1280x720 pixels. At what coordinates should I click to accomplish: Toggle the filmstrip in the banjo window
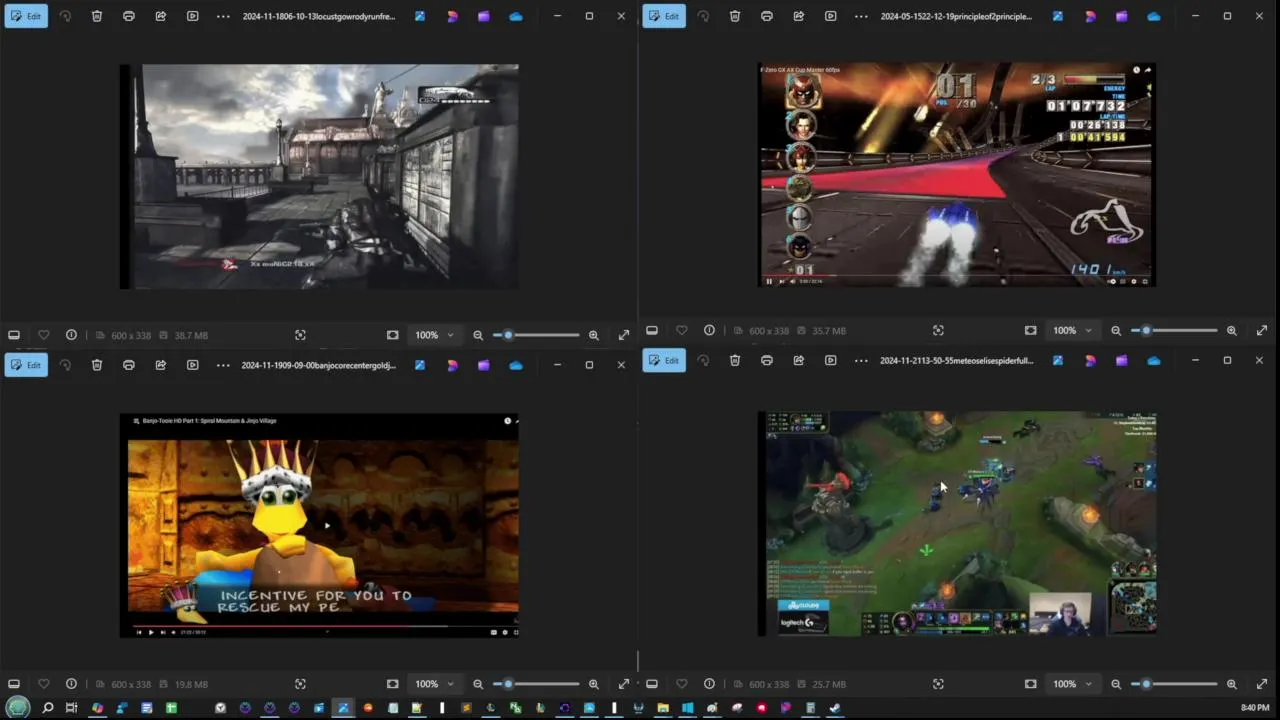(14, 684)
